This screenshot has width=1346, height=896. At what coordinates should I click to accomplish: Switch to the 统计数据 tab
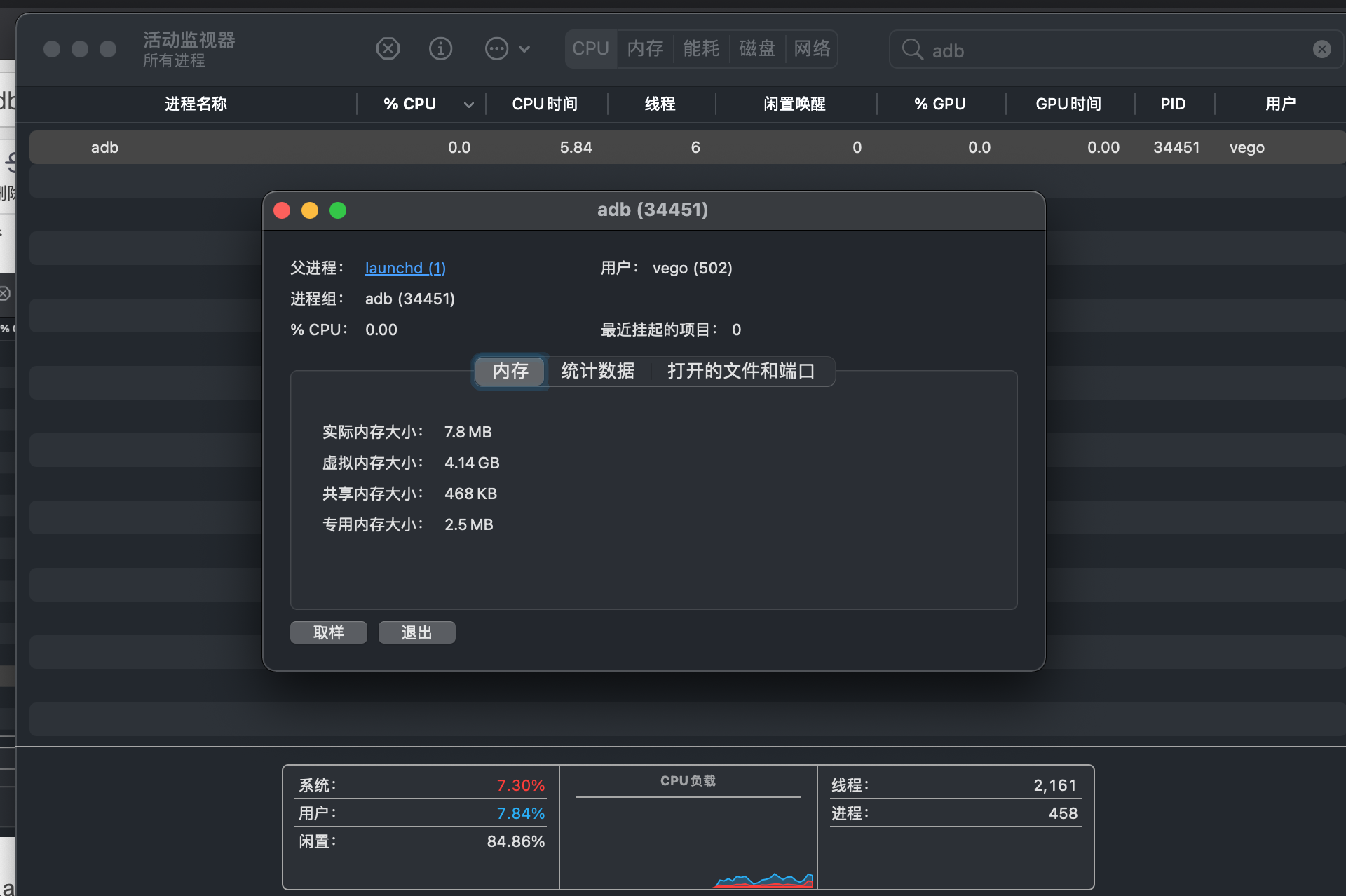pyautogui.click(x=597, y=372)
